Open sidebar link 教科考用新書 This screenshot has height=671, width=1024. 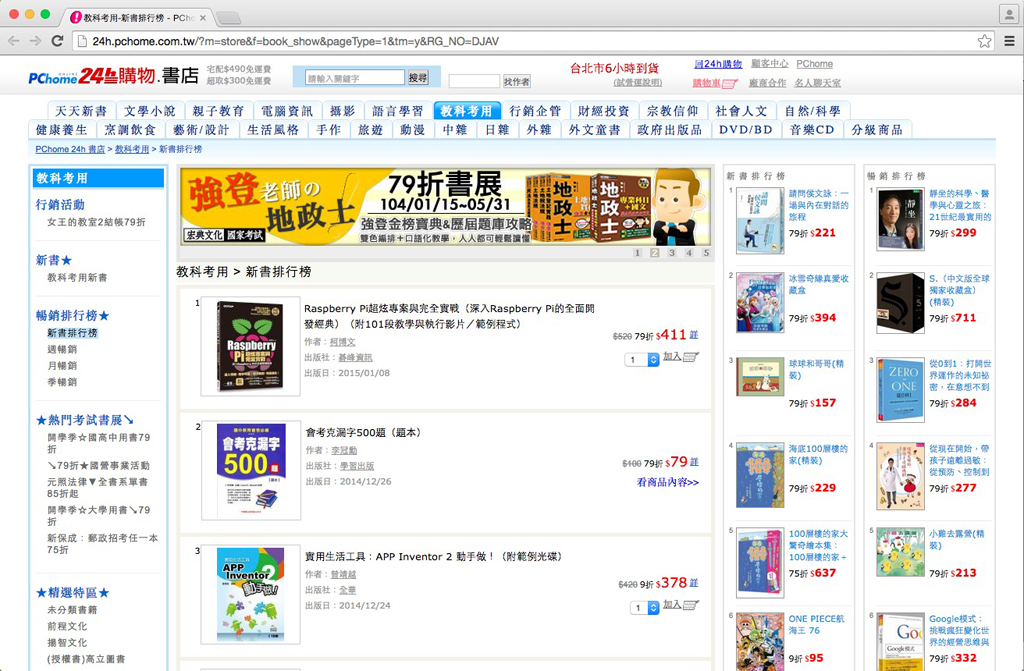point(77,278)
